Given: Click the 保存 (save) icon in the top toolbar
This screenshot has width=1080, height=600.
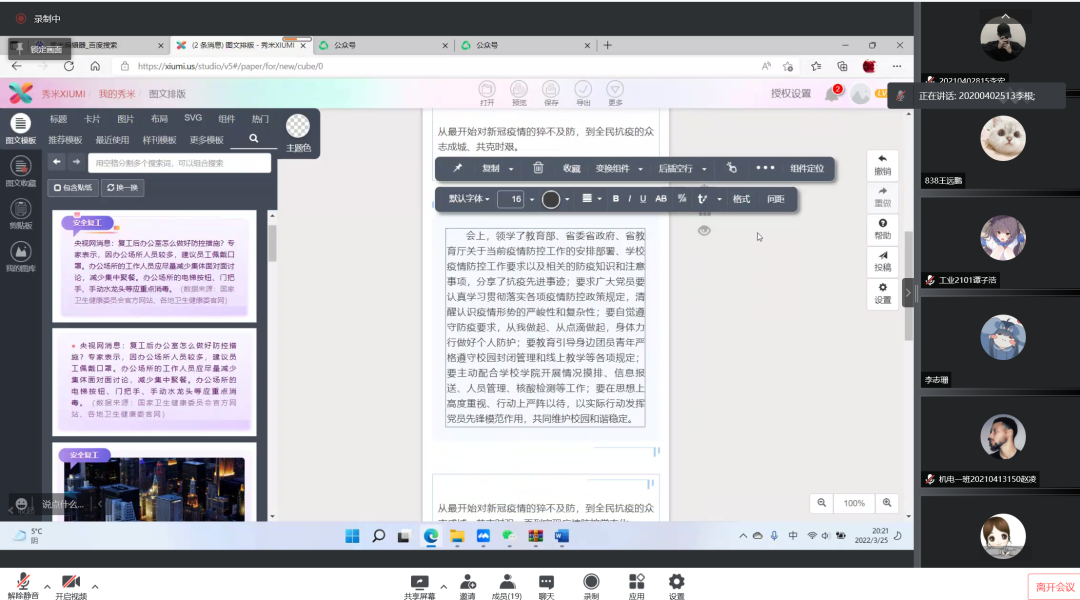Looking at the screenshot, I should tap(550, 92).
